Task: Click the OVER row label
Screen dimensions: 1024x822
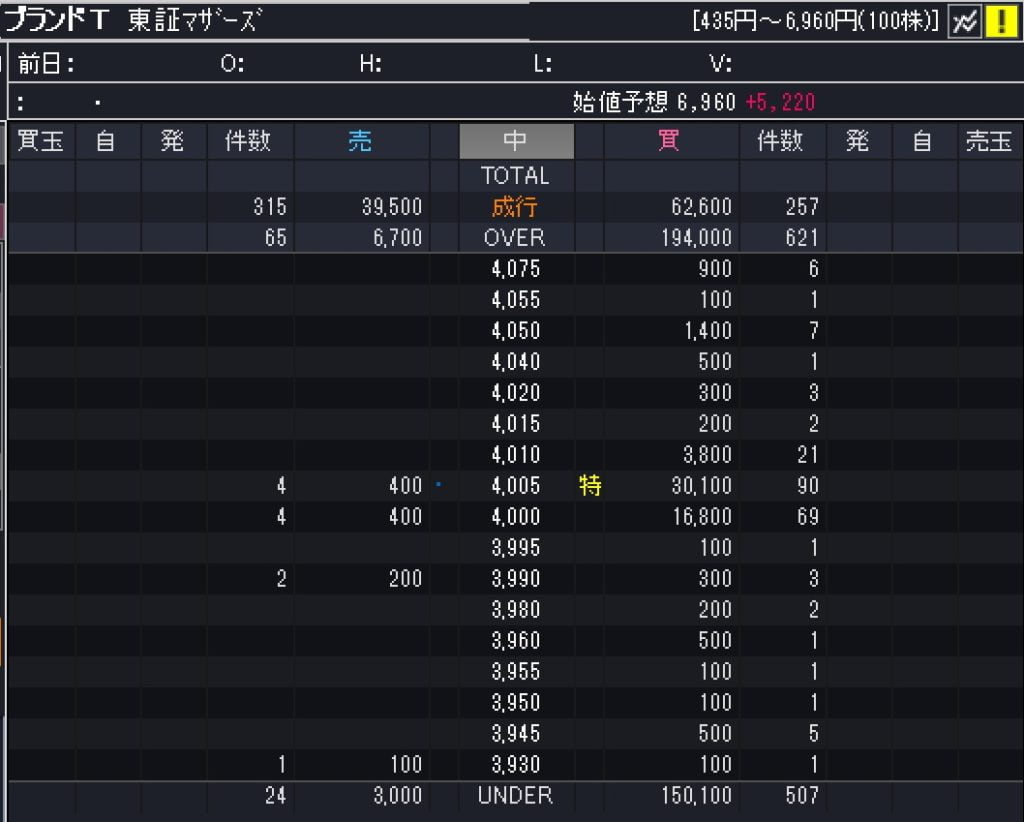Action: coord(516,238)
